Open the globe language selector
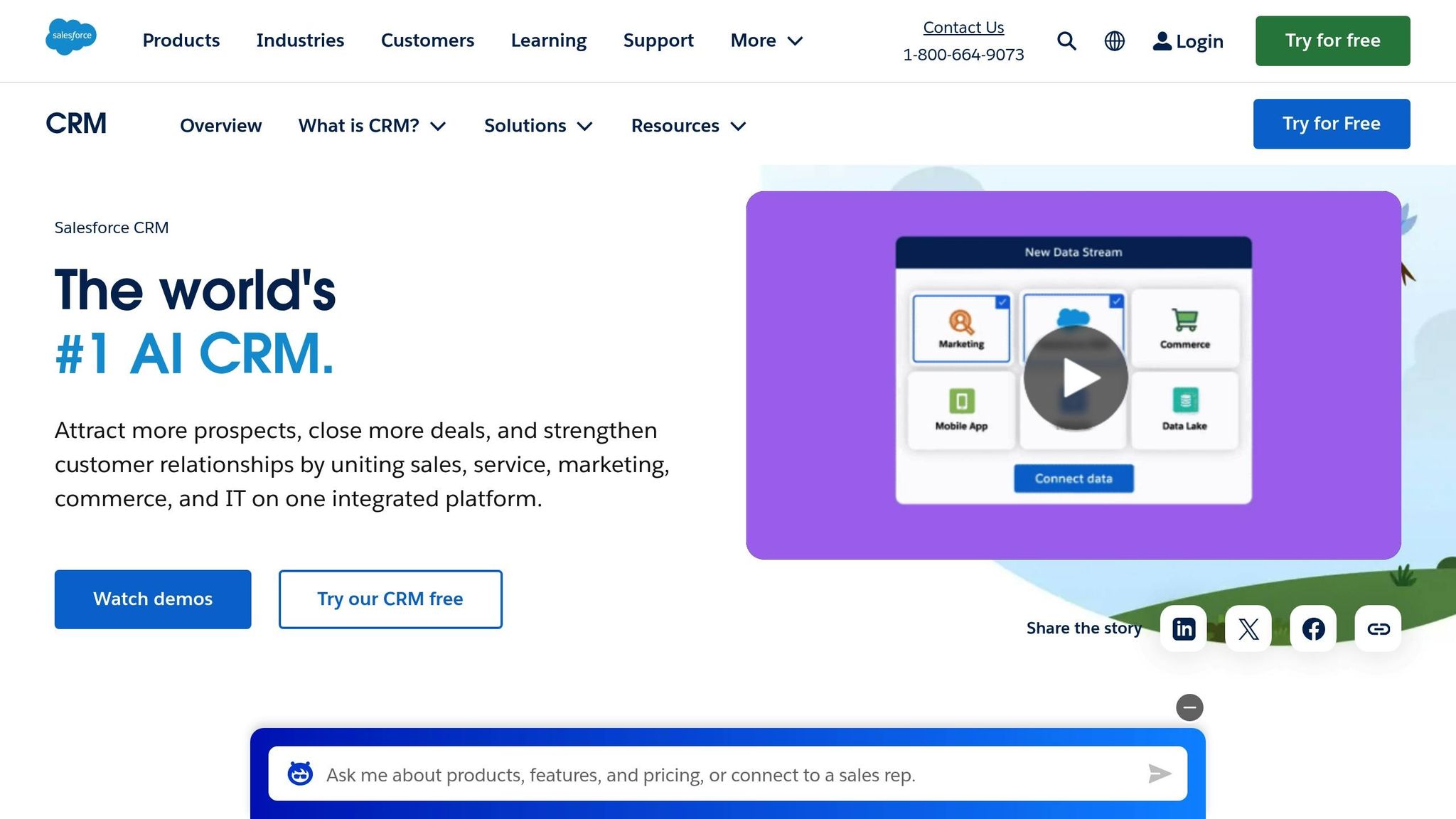The image size is (1456, 819). 1114,41
